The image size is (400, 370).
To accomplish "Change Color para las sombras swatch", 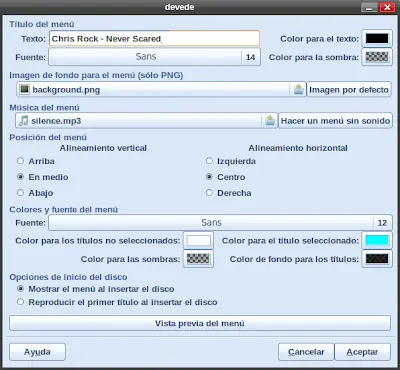I will (198, 259).
